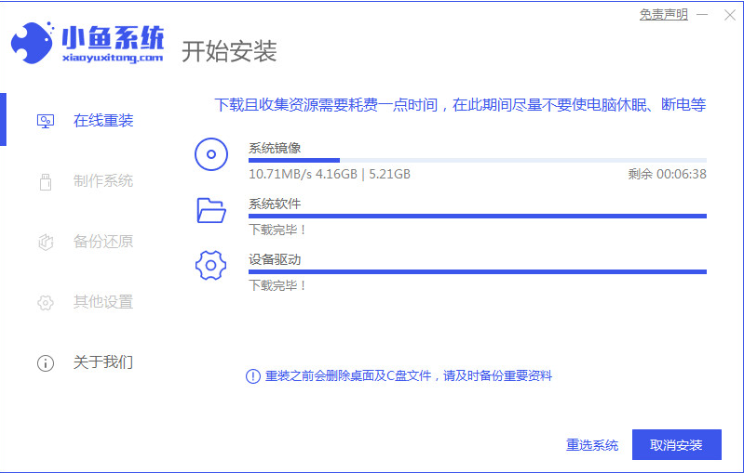Click the 系统软件 completed progress bar
This screenshot has height=476, width=745.
(477, 215)
